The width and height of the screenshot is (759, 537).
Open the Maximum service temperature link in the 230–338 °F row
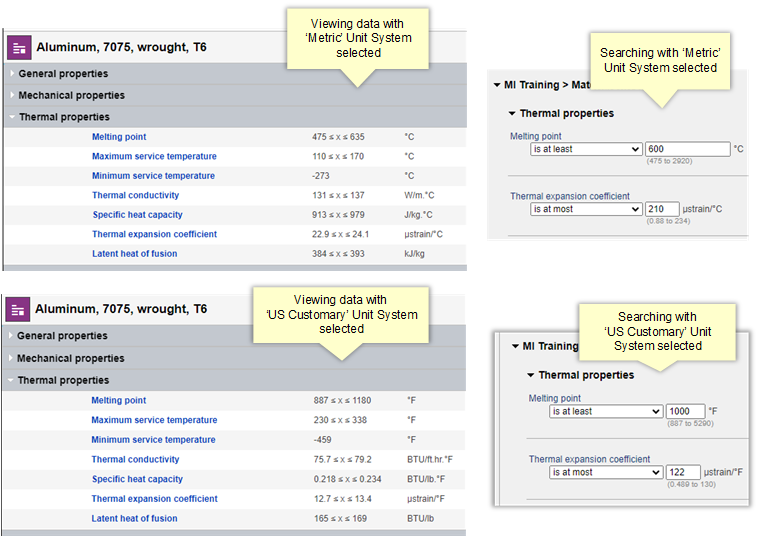coord(153,420)
